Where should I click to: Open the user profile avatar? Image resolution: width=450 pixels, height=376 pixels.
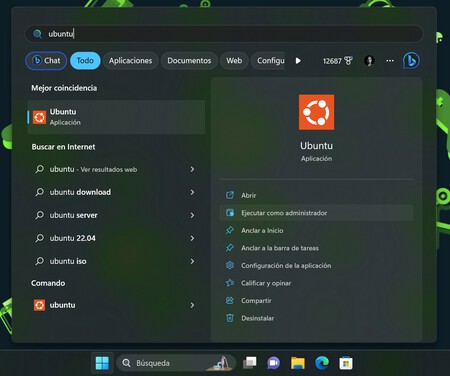369,61
